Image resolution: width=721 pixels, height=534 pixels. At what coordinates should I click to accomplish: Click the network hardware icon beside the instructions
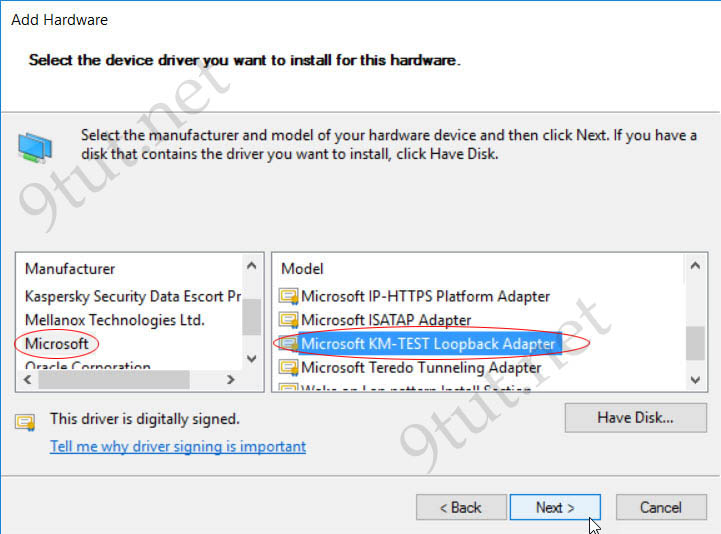point(36,147)
